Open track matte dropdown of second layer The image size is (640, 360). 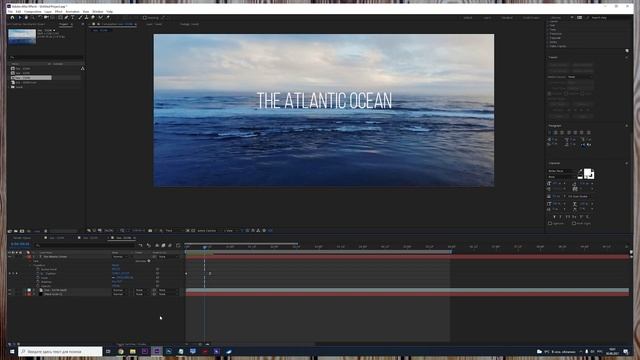pos(142,290)
